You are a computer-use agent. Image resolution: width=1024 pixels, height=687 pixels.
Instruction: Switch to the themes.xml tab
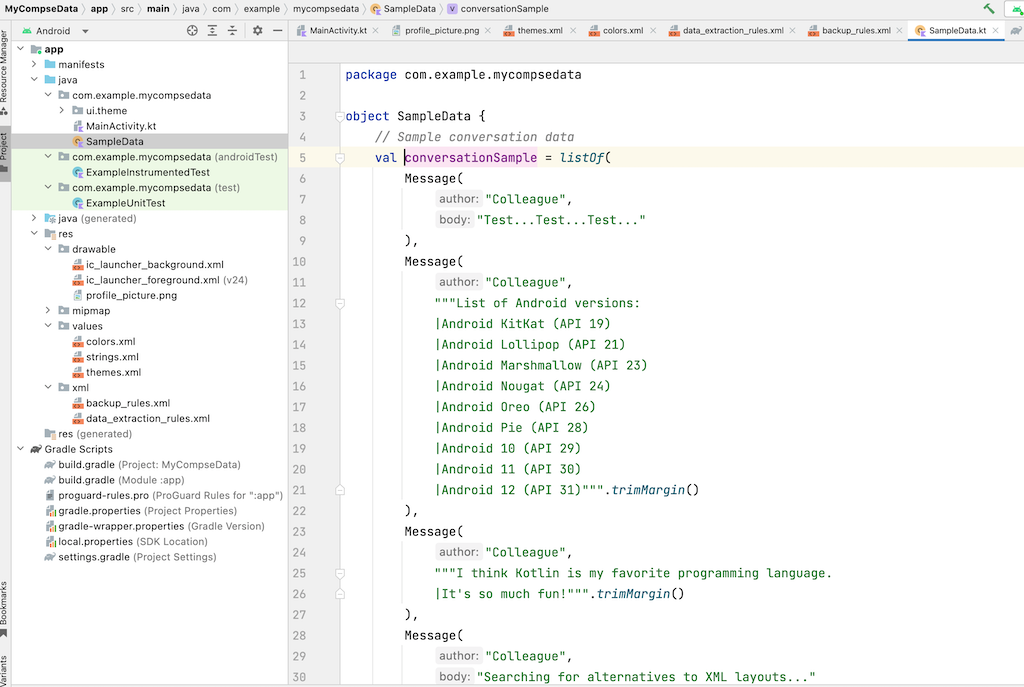[538, 31]
